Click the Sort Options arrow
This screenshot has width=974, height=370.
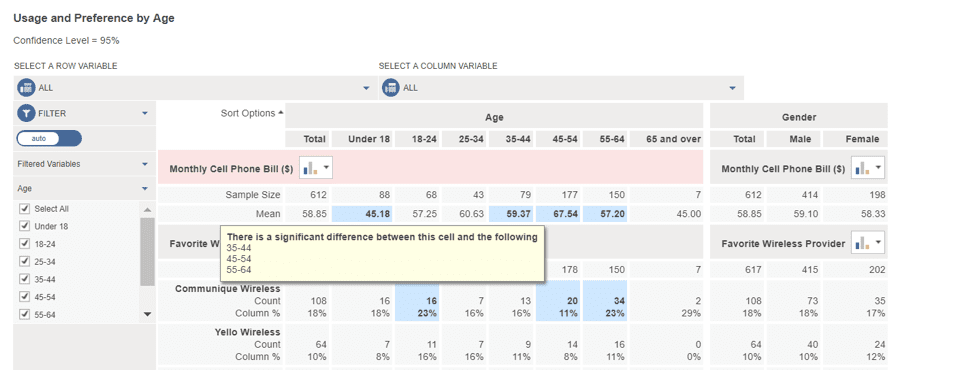click(x=280, y=113)
